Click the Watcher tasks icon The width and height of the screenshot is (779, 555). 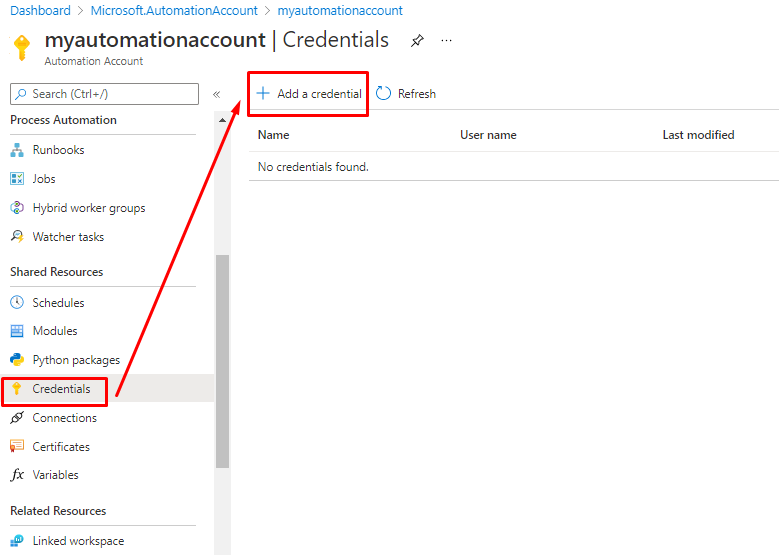tap(17, 237)
